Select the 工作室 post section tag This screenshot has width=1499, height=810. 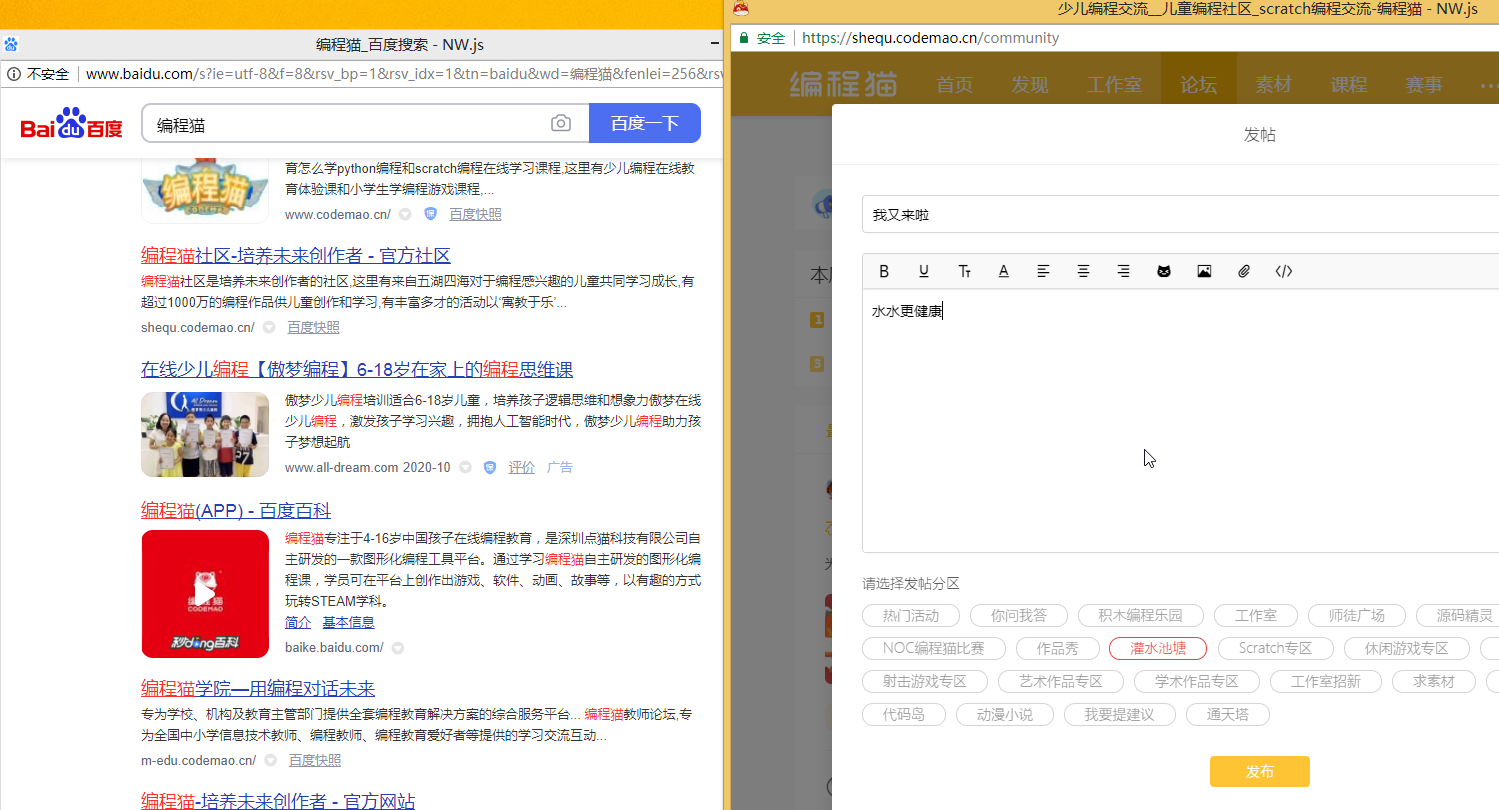pyautogui.click(x=1256, y=615)
